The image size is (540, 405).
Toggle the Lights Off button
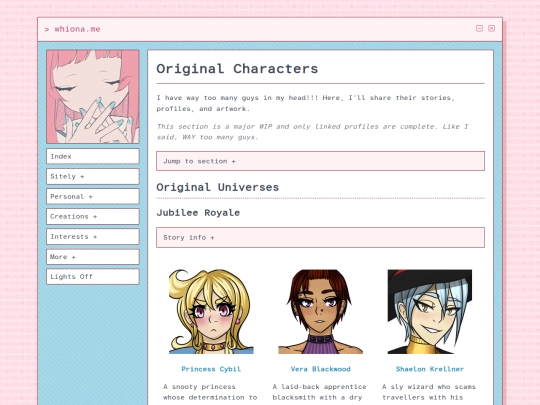[x=93, y=277]
